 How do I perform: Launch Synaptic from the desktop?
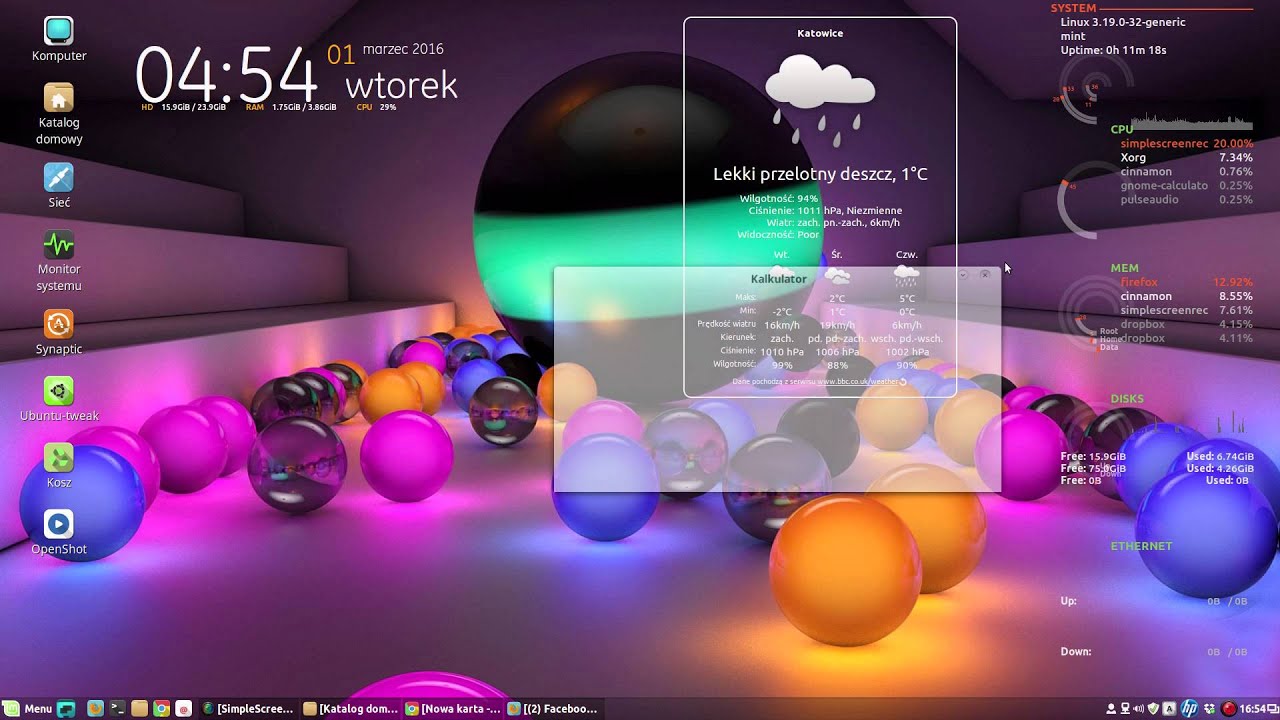click(59, 333)
